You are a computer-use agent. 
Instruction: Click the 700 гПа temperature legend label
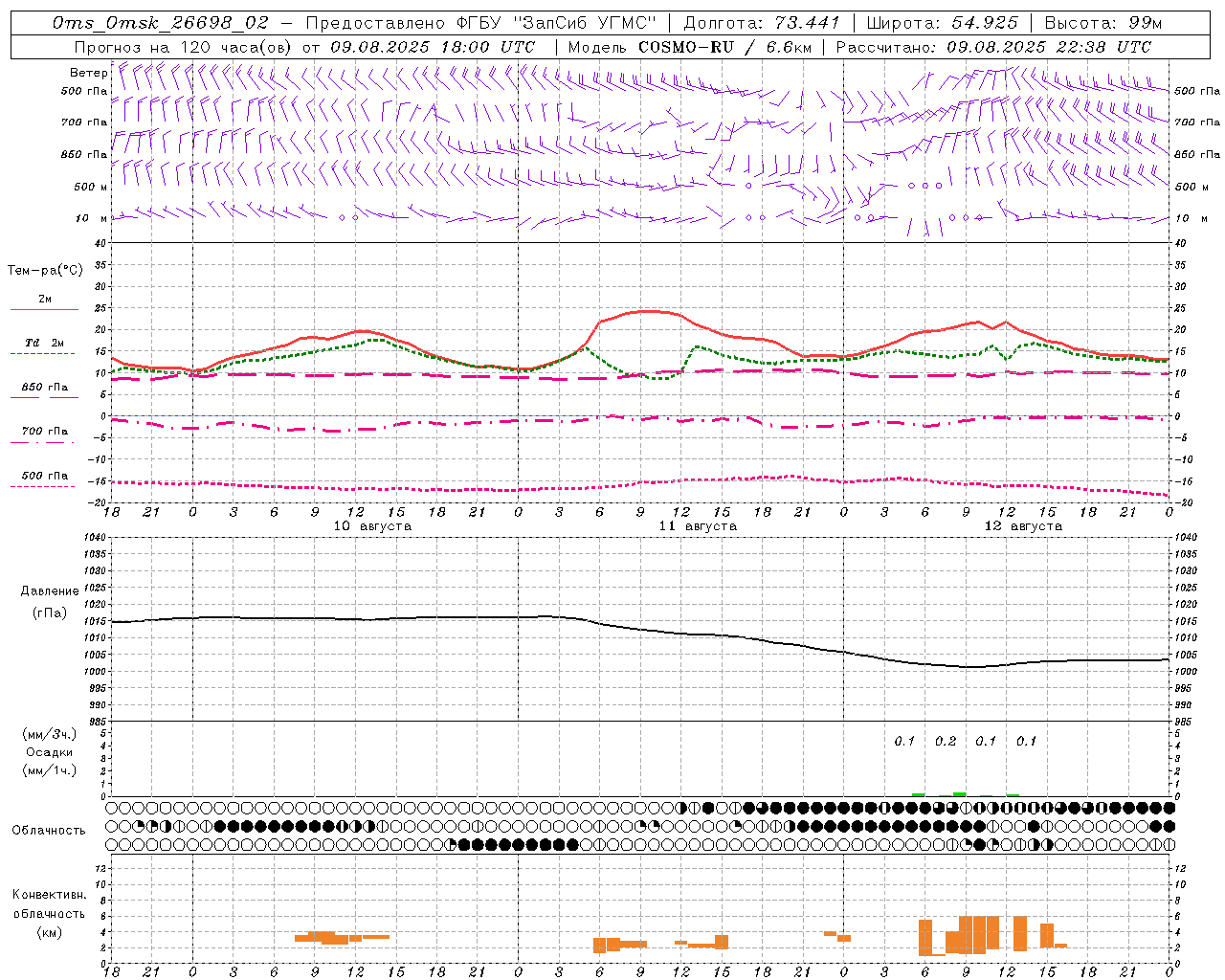pos(45,431)
